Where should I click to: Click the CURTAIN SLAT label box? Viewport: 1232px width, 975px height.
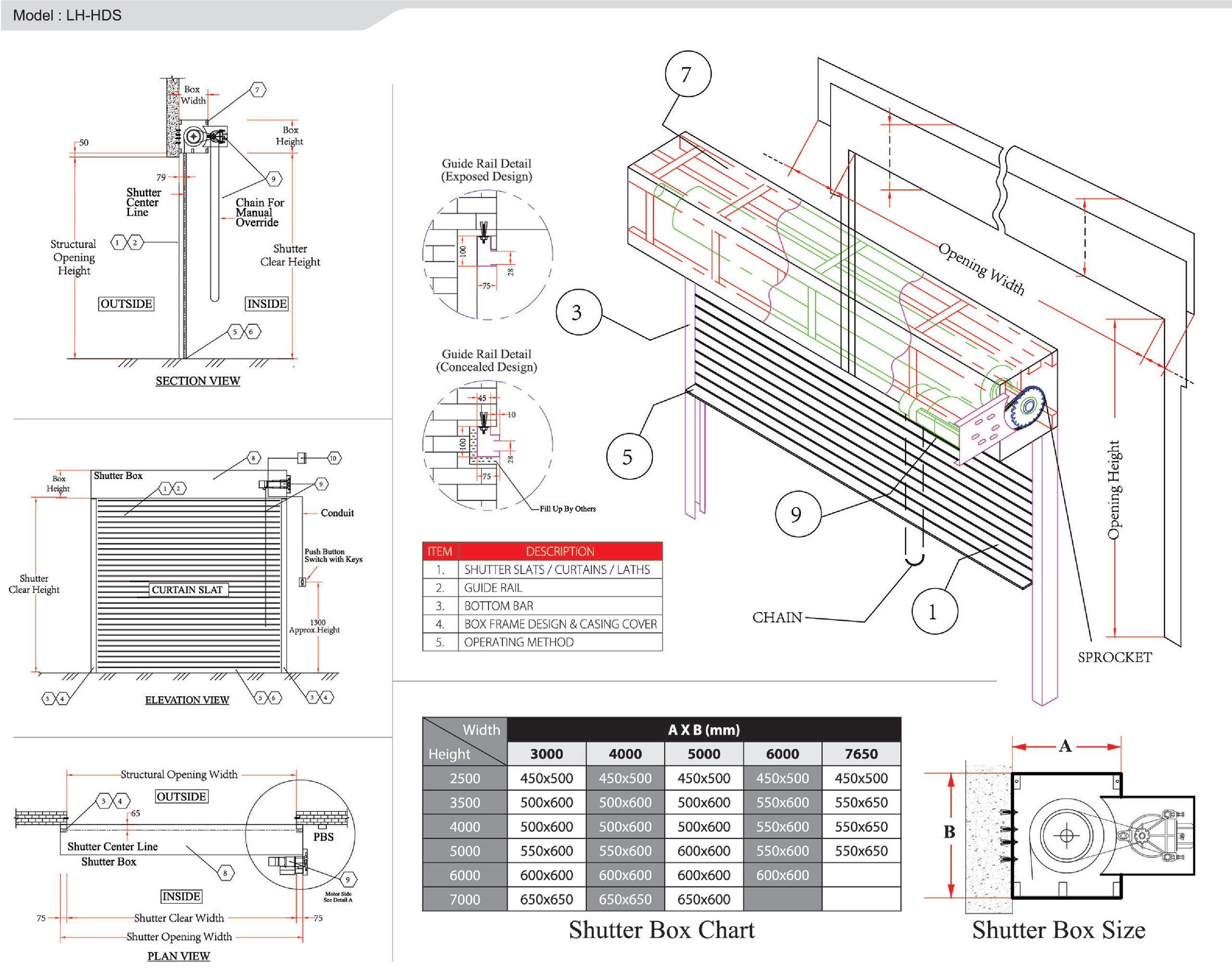[x=187, y=590]
